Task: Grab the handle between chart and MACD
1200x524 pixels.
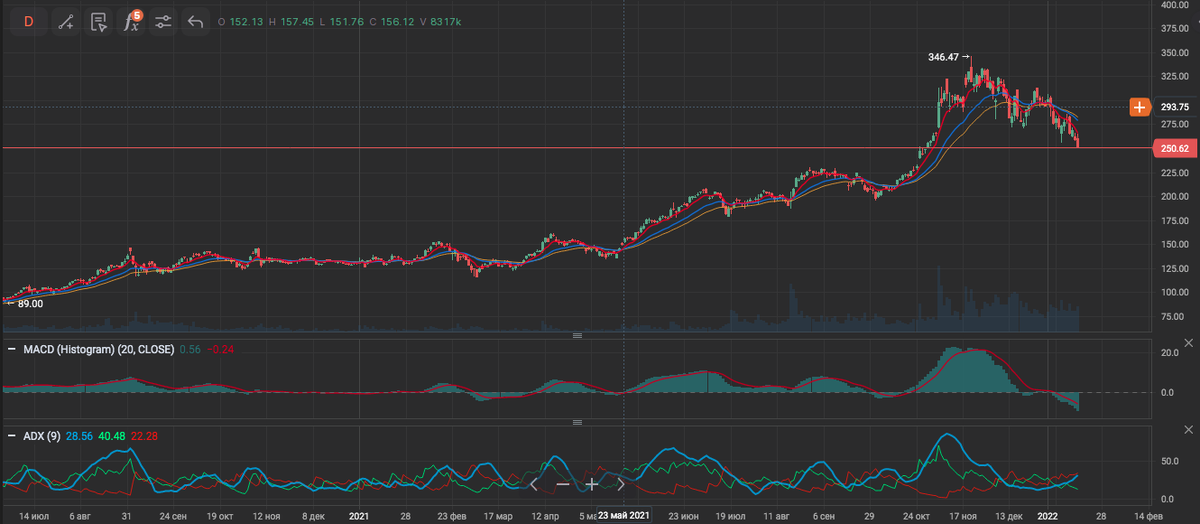Action: (x=576, y=336)
